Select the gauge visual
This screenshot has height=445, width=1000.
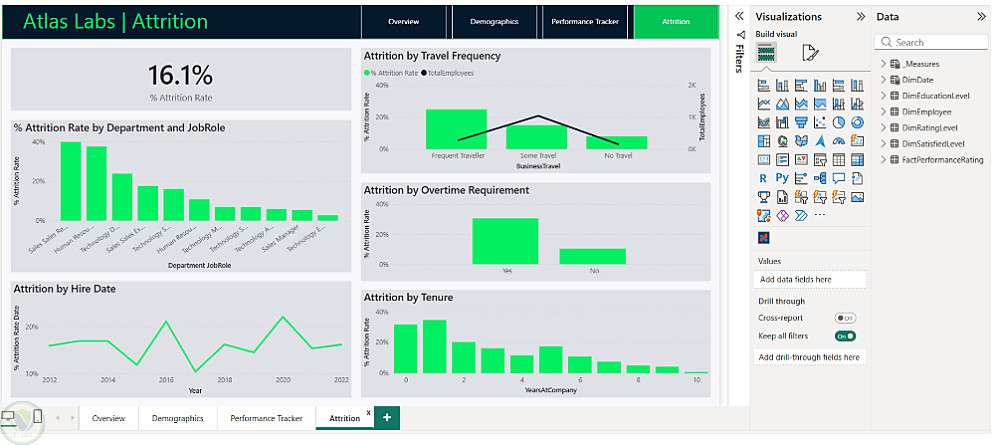(x=839, y=140)
